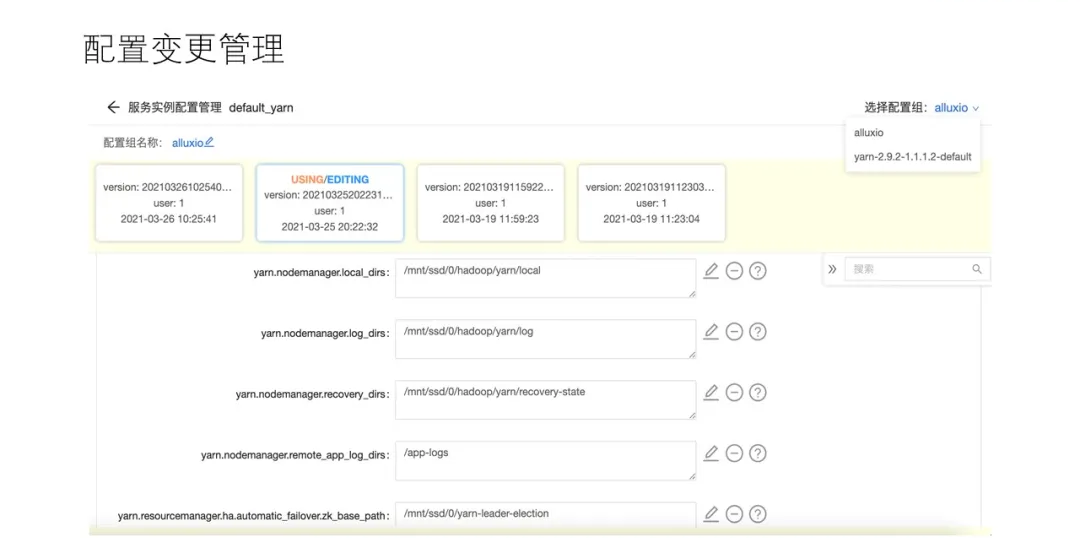Edit yarn.nodemanager.log_dirs with pencil icon
Screen dimensions: 1080x538
[x=711, y=332]
